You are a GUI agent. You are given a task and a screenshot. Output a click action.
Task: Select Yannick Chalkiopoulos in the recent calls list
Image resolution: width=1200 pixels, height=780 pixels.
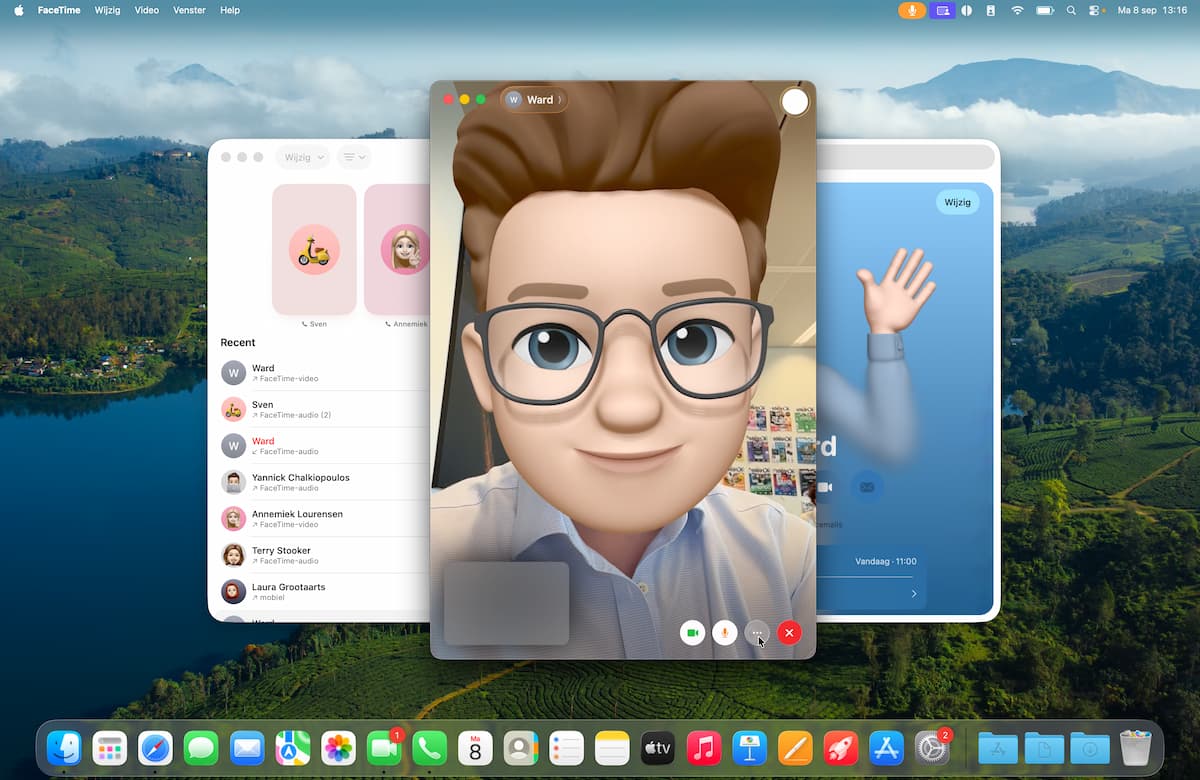[x=300, y=481]
